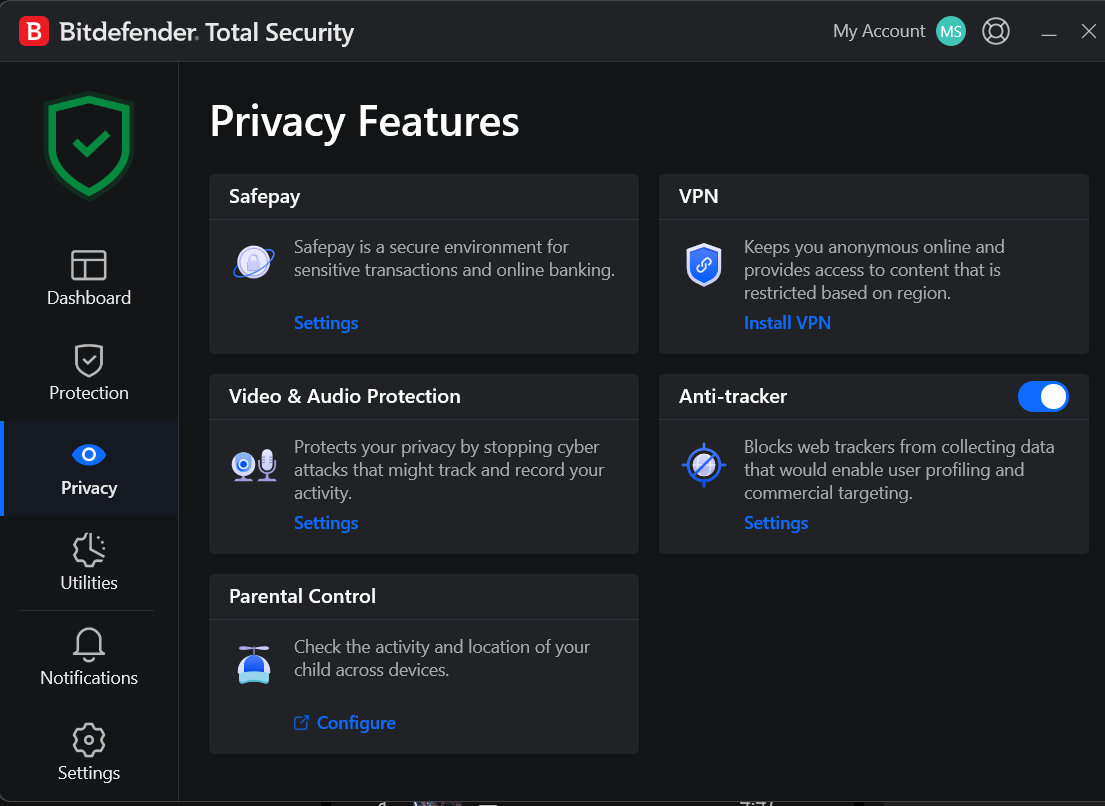This screenshot has width=1105, height=806.
Task: Click the webcam and microphone icon
Action: tap(254, 465)
